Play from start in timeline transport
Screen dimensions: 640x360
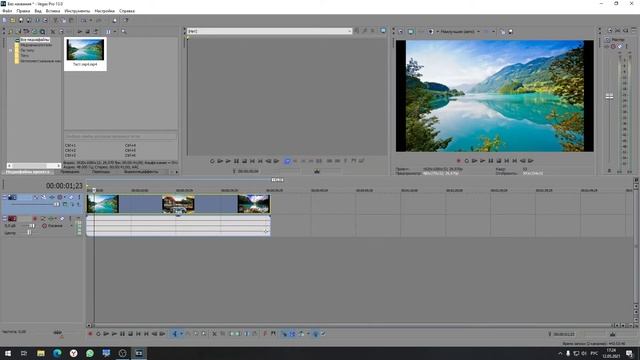(x=106, y=334)
